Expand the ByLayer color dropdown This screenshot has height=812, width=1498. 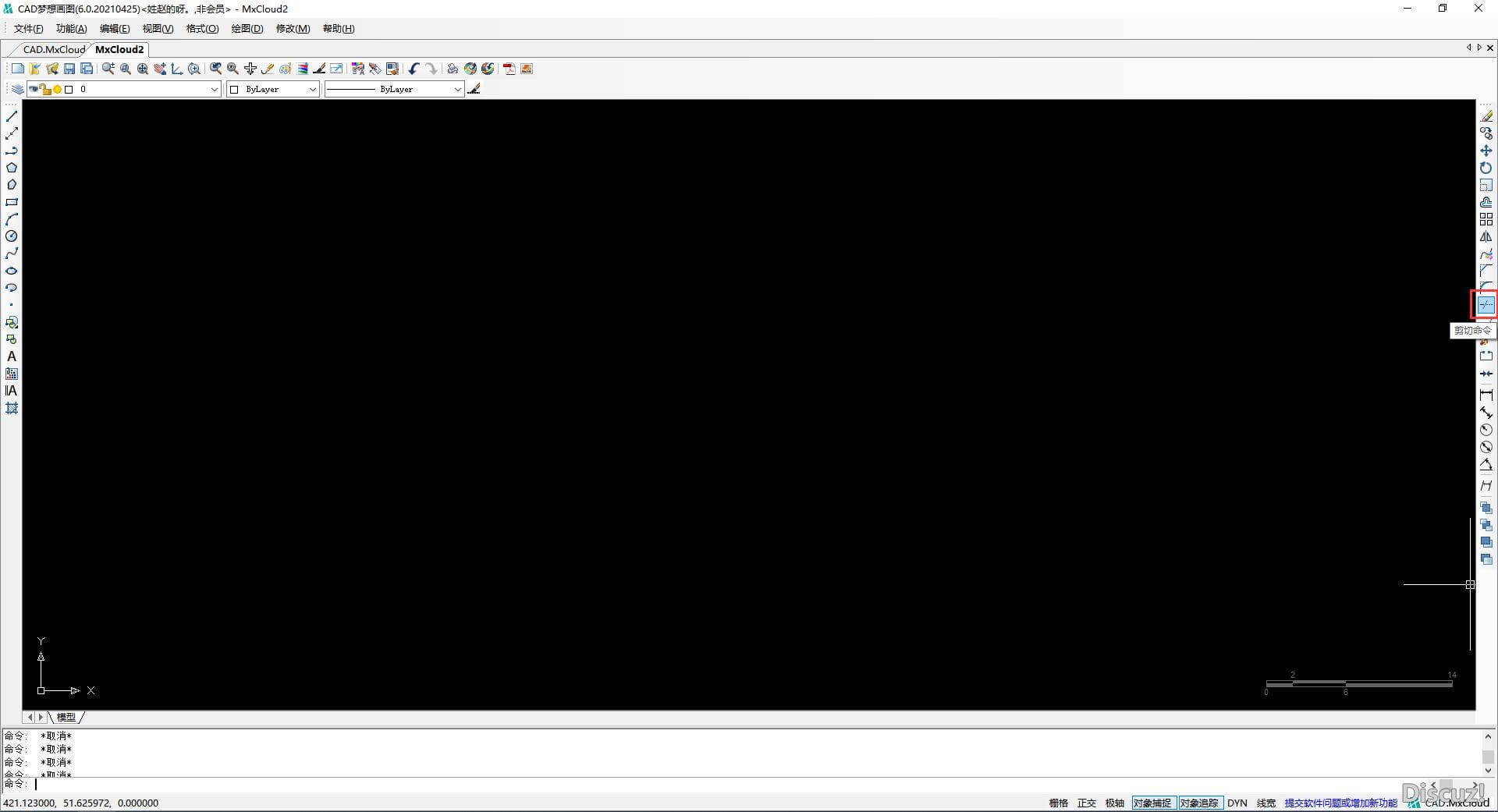coord(312,89)
